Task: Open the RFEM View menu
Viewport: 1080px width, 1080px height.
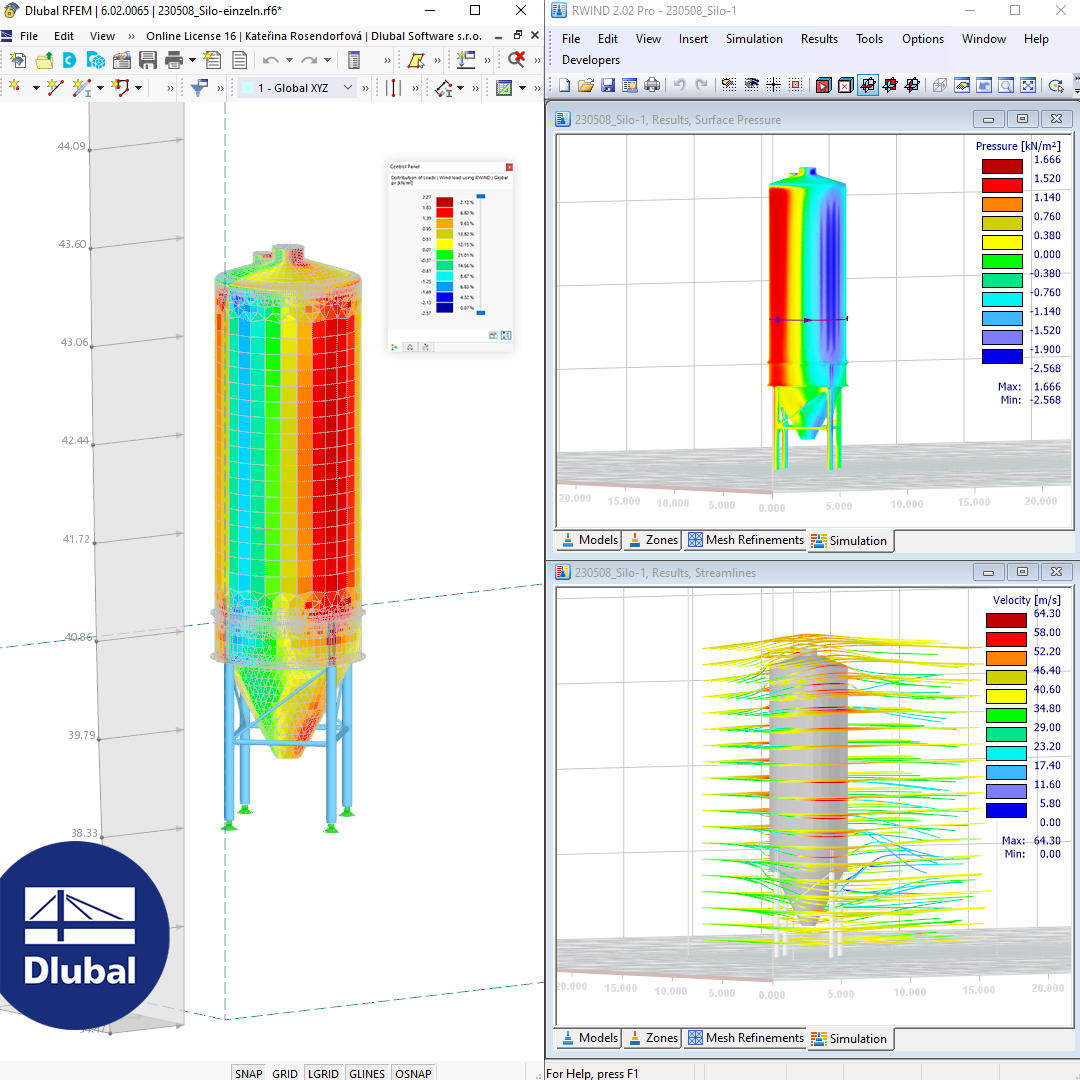Action: 102,37
